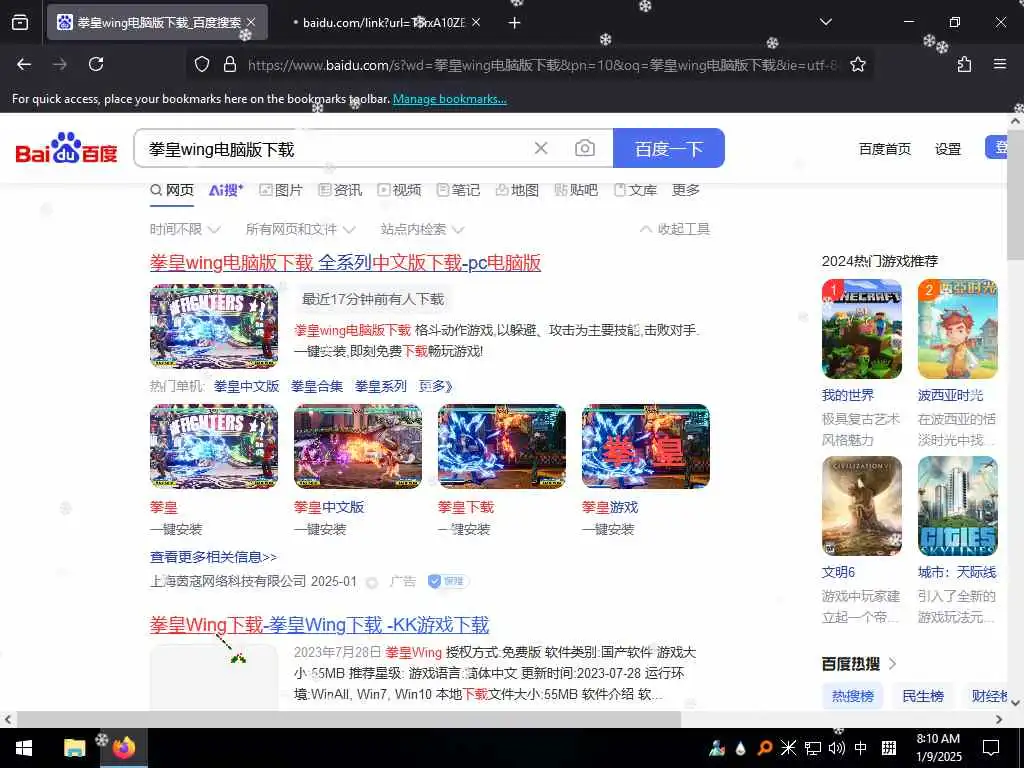Expand 时间不限 time filter dropdown
Viewport: 1024px width, 768px height.
[185, 229]
